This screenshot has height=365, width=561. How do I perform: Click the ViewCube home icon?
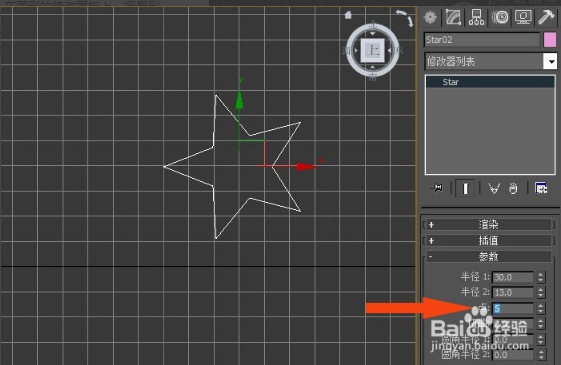(348, 15)
